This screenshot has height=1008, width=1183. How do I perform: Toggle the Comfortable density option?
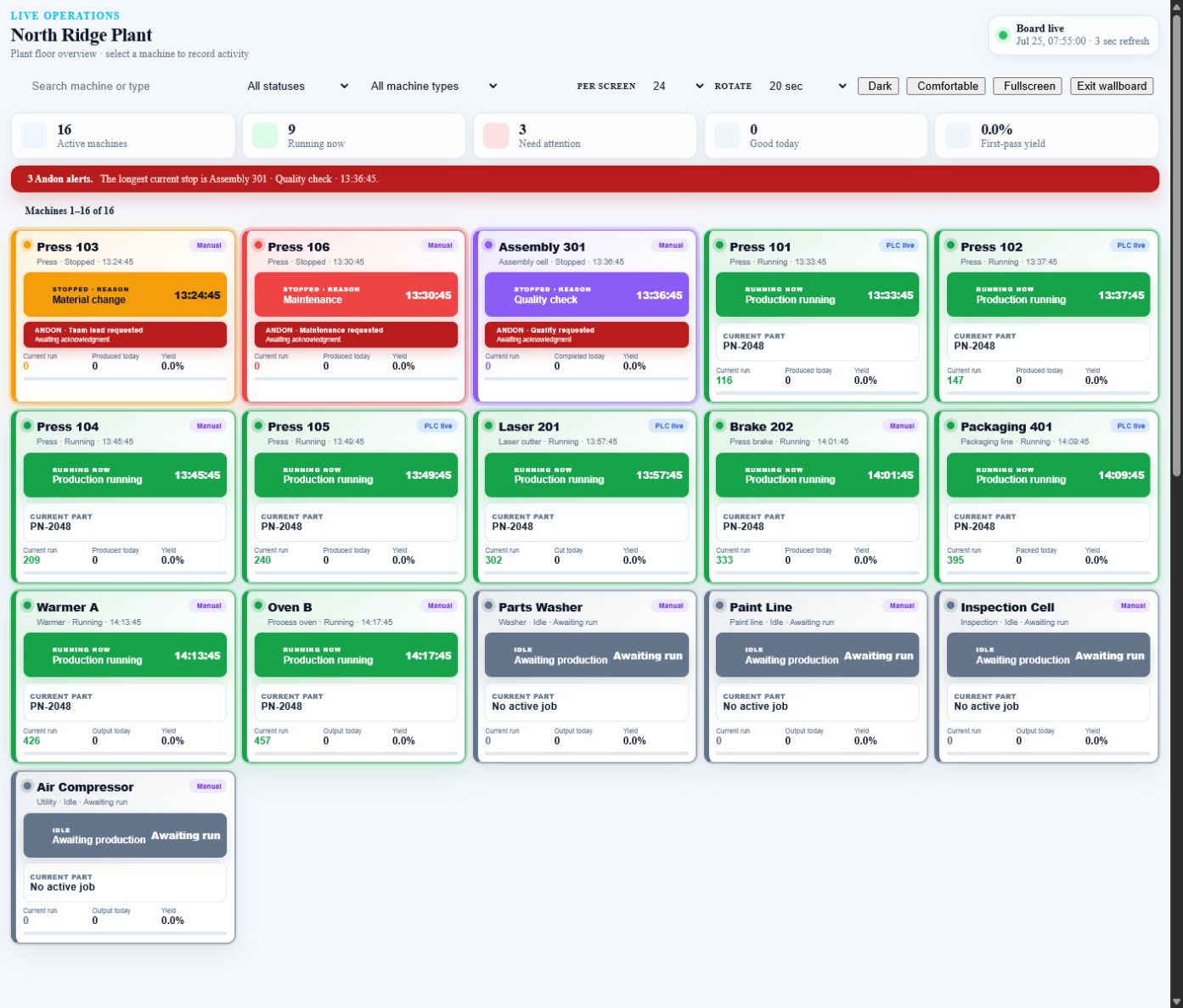[947, 86]
